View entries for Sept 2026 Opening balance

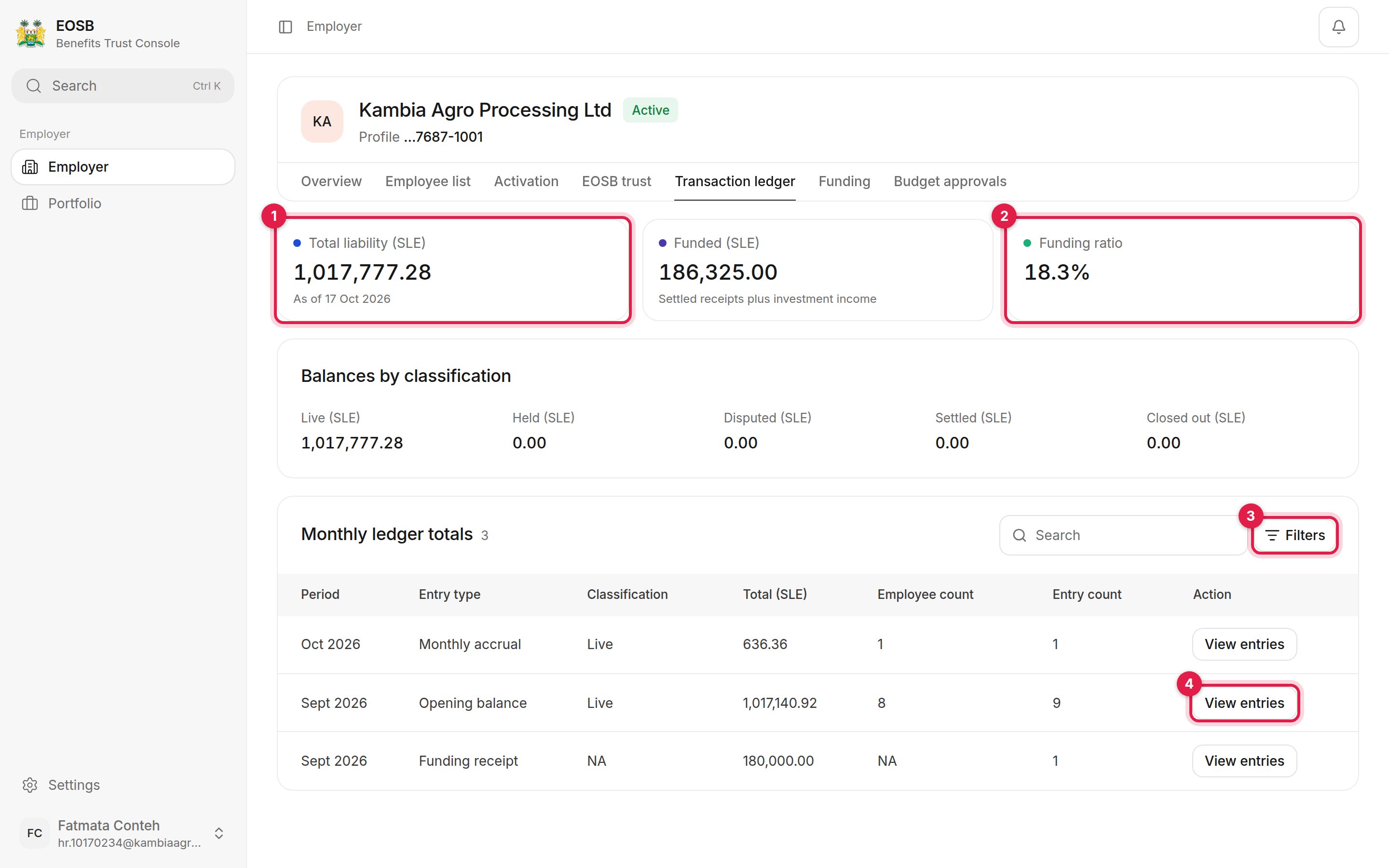click(1244, 703)
